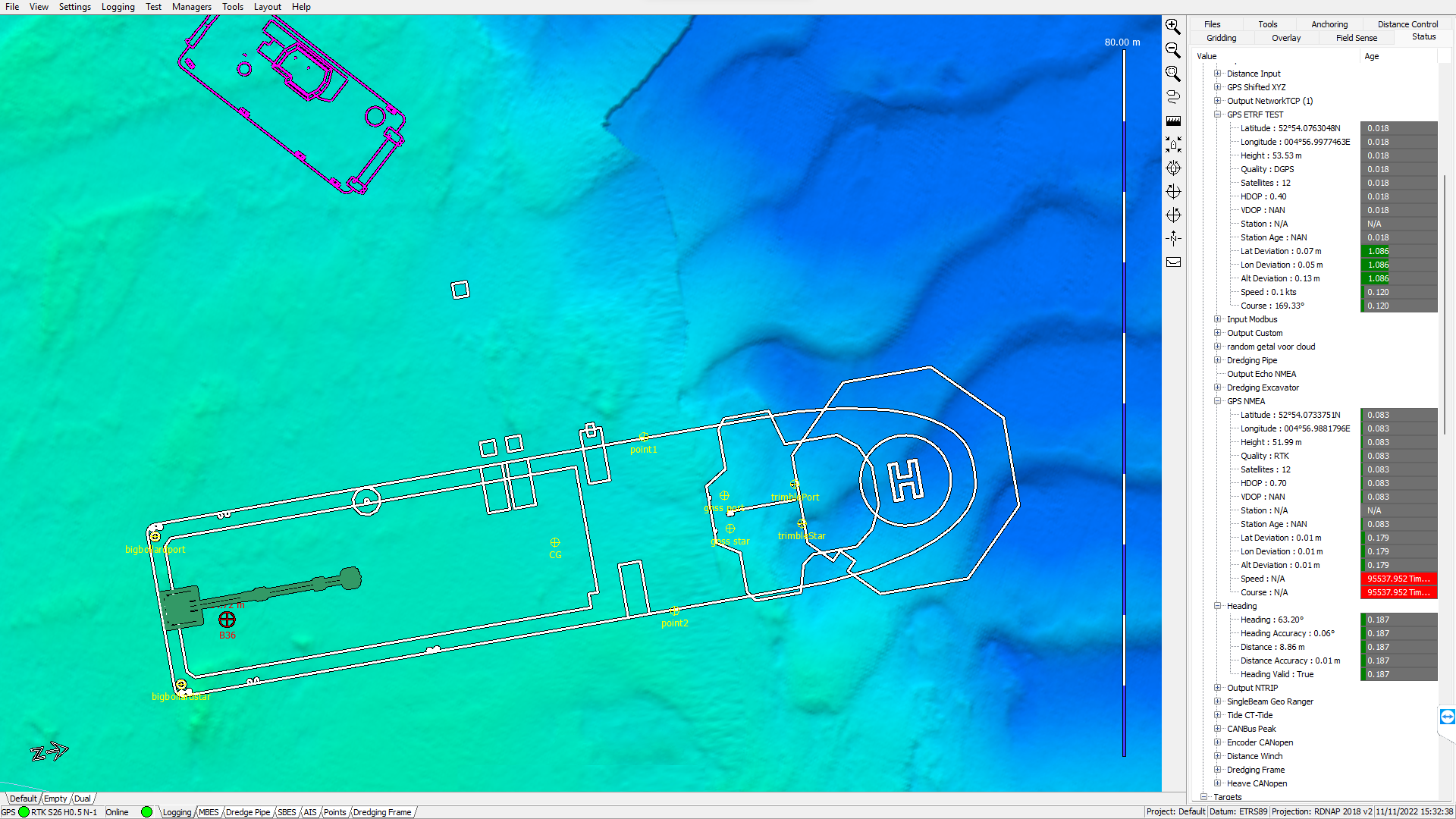The width and height of the screenshot is (1456, 819).
Task: Select the Dual layout tab
Action: click(x=82, y=799)
